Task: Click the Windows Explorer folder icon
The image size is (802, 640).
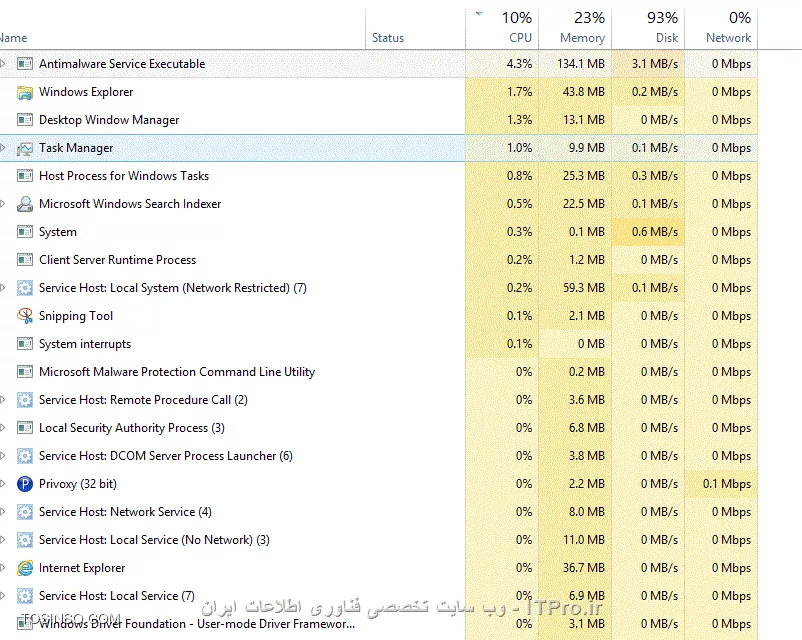Action: pyautogui.click(x=25, y=92)
